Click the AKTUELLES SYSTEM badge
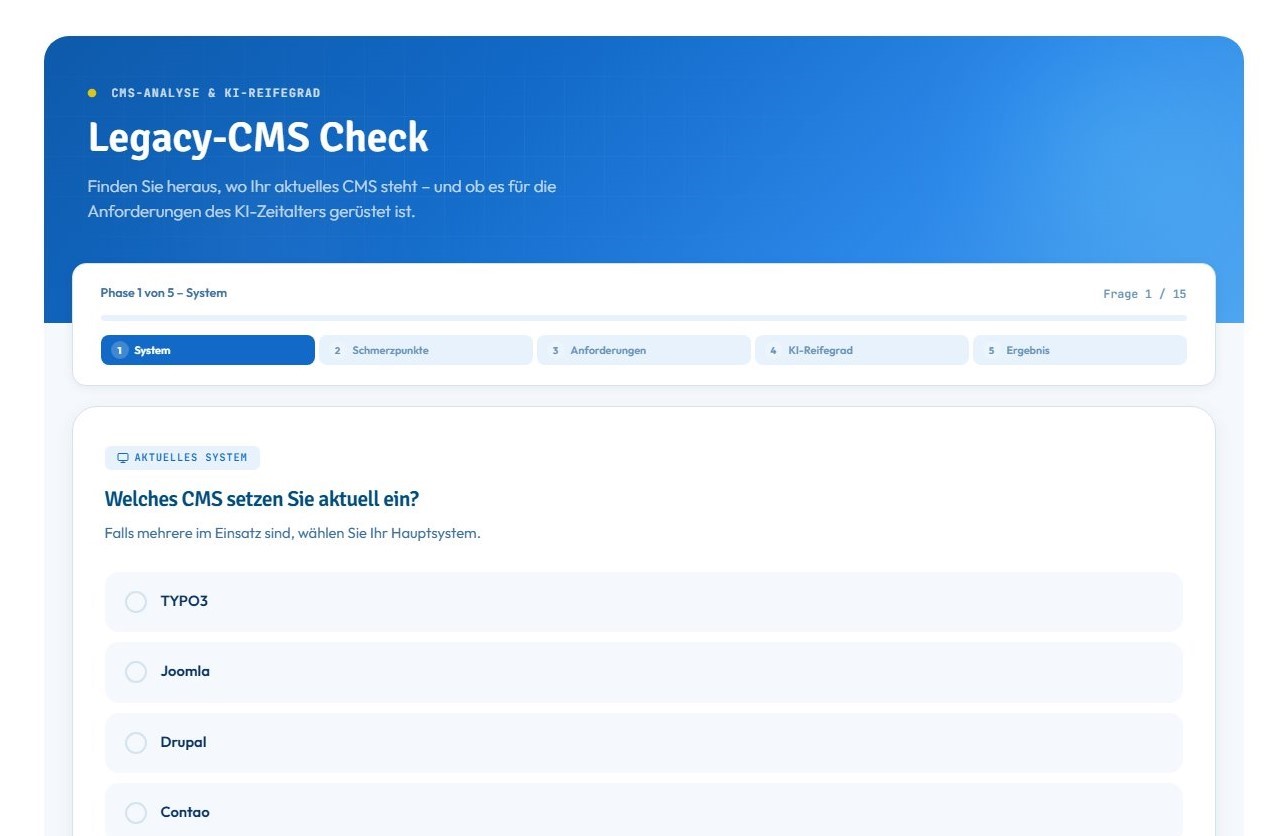The image size is (1285, 836). pyautogui.click(x=182, y=457)
